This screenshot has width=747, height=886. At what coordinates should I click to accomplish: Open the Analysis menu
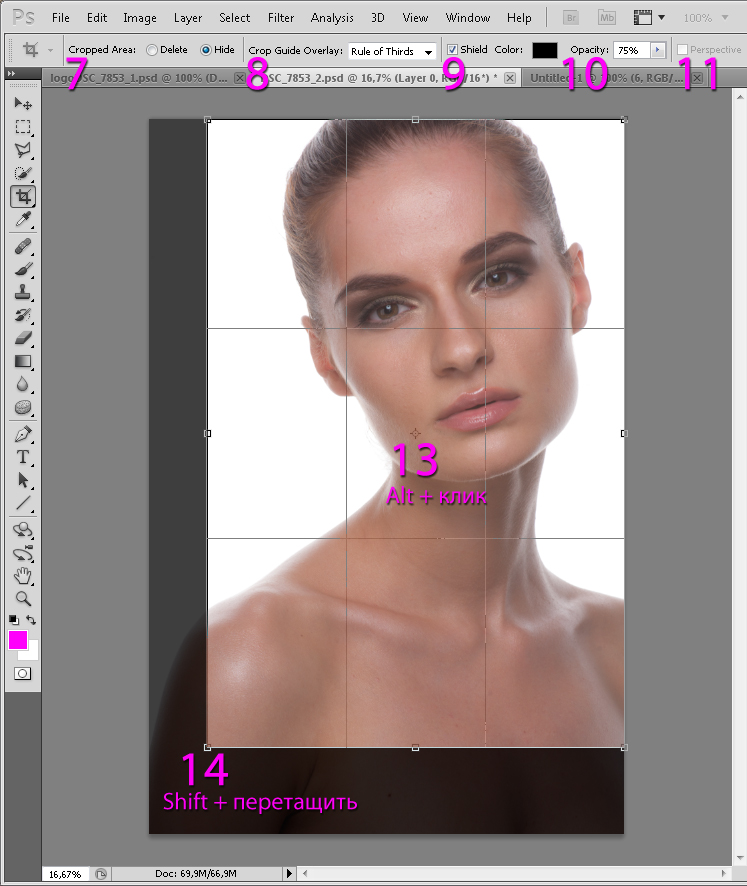pos(332,18)
